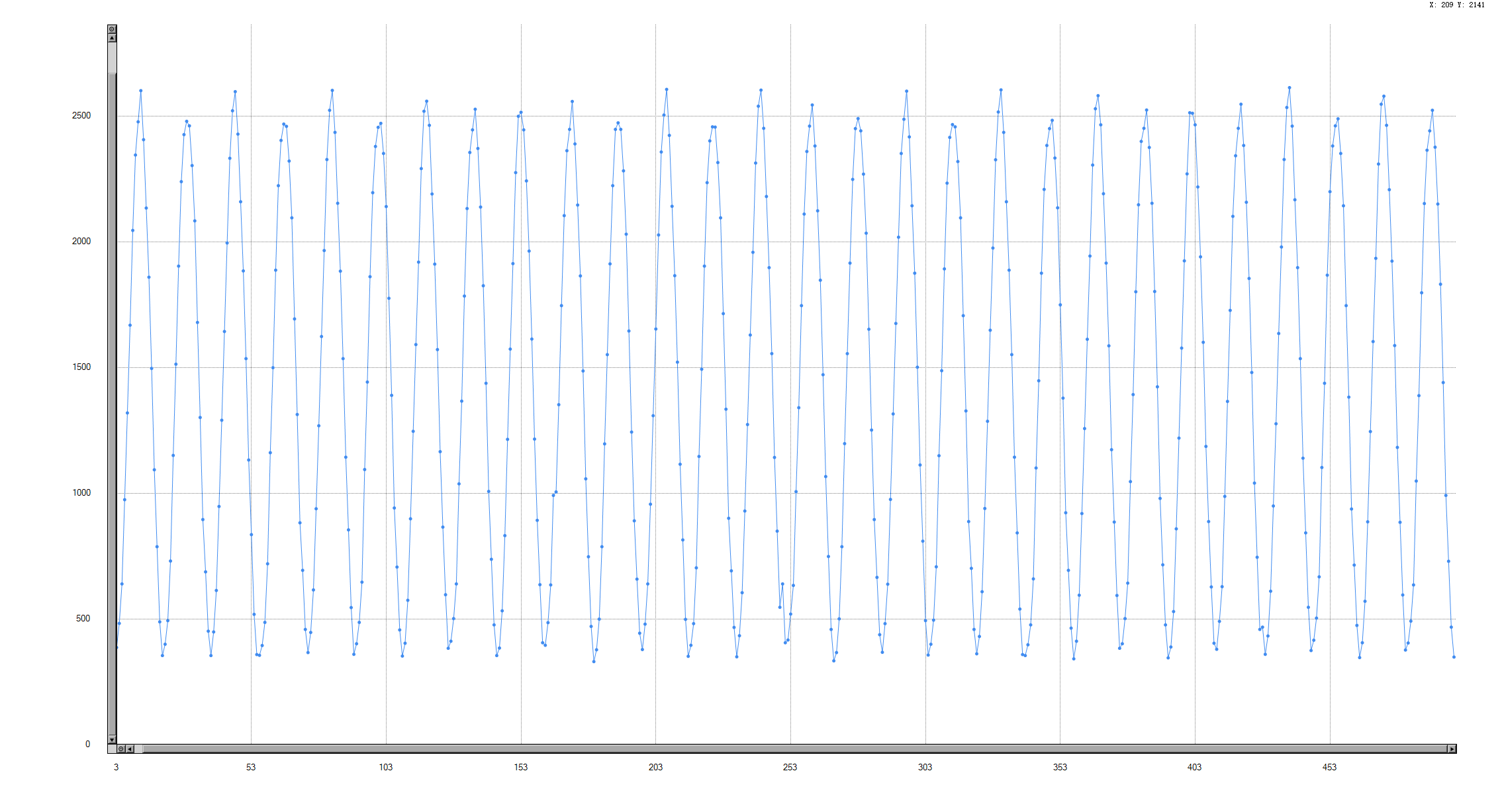
Task: Click the horizontal axis zoom-out icon
Action: [121, 748]
